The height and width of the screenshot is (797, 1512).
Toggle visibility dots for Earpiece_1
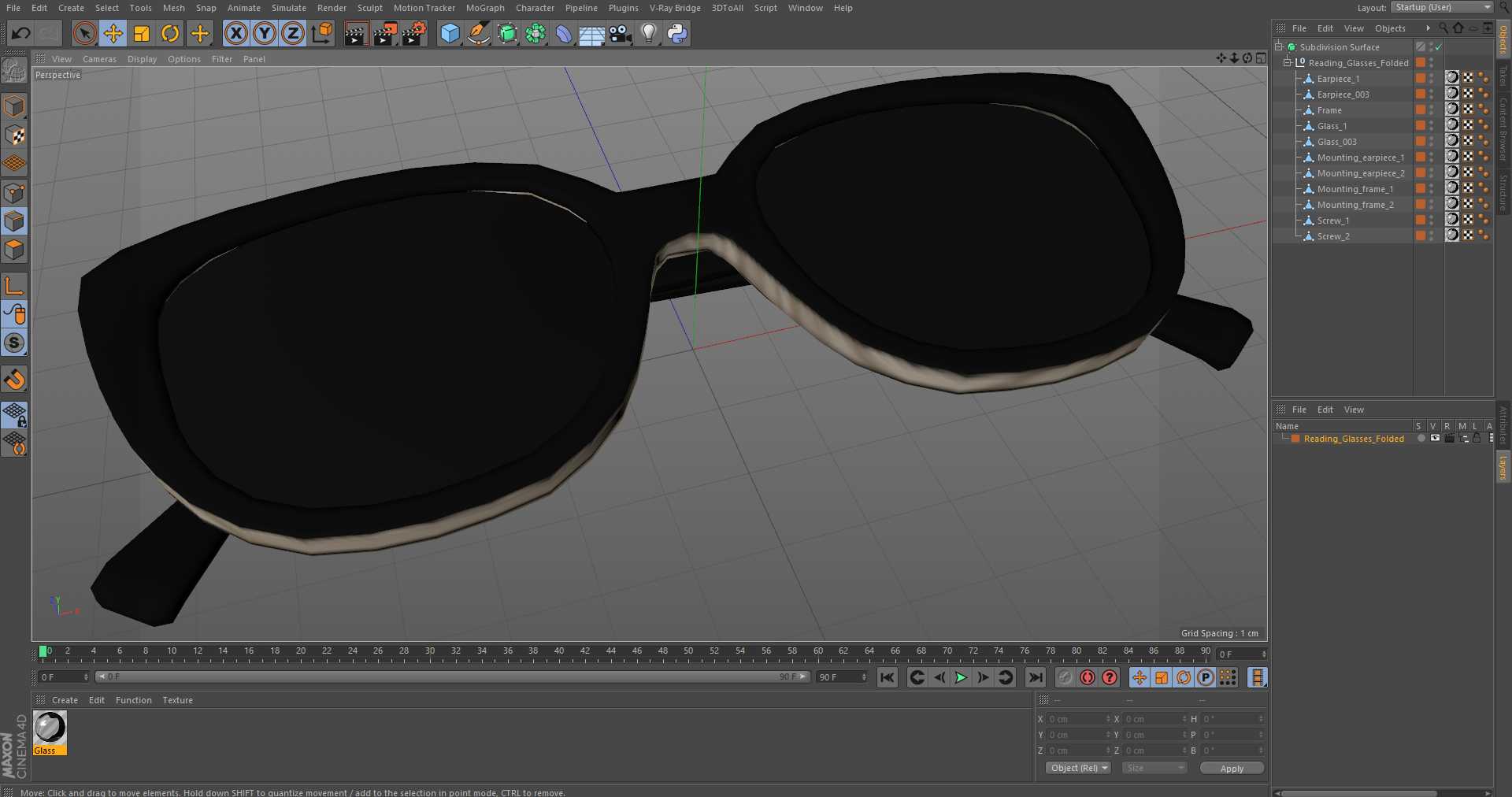point(1432,79)
